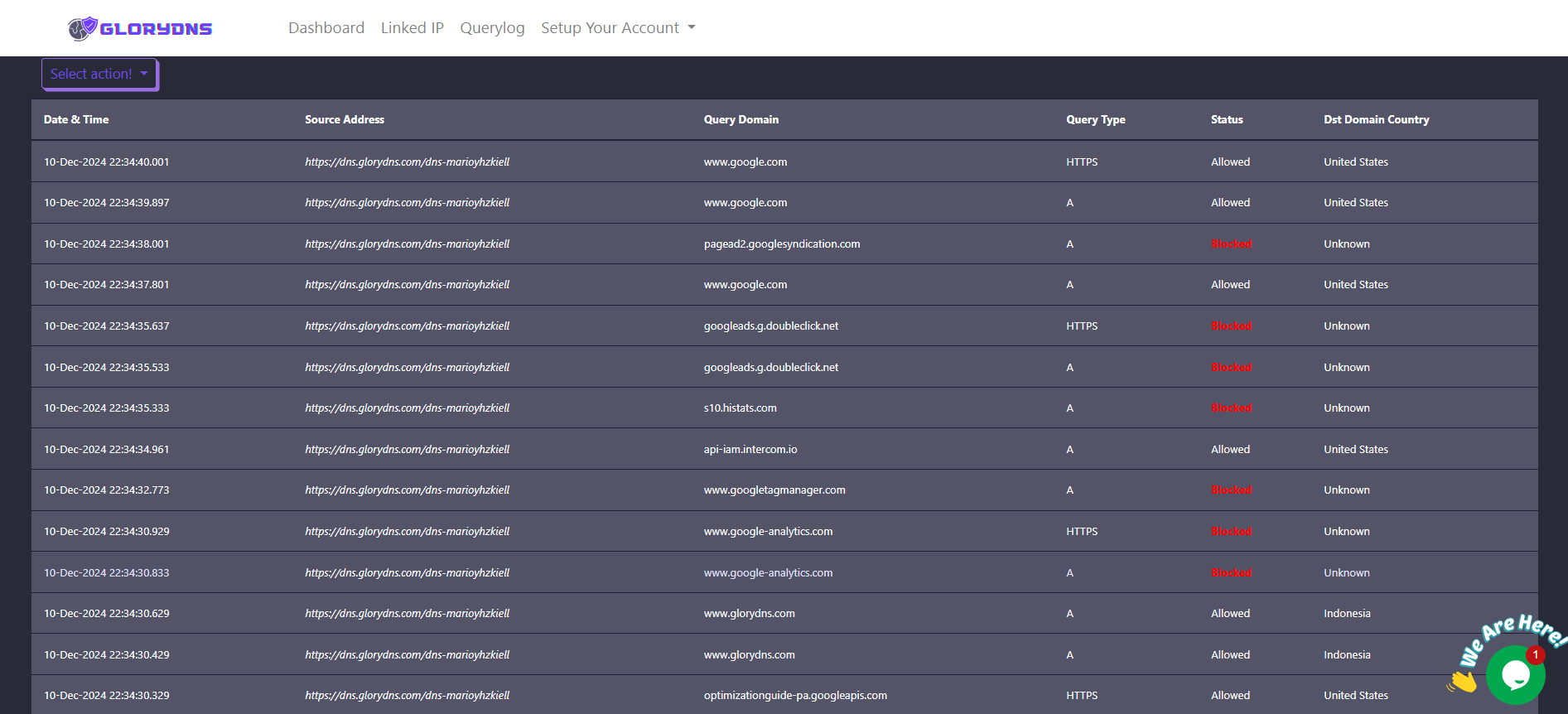Image resolution: width=1568 pixels, height=714 pixels.
Task: Click optimizationguide-pa.googleapis.com domain
Action: click(x=795, y=696)
